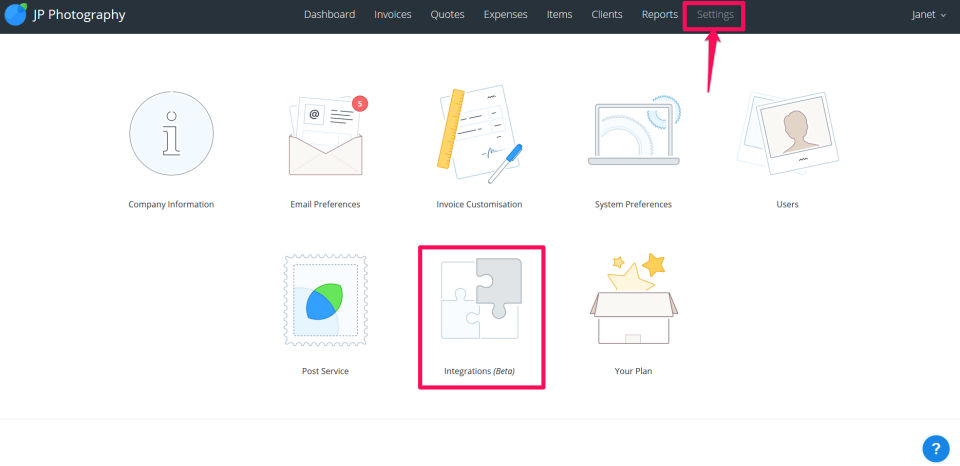The image size is (960, 466).
Task: Click the Company Information label
Action: (171, 205)
